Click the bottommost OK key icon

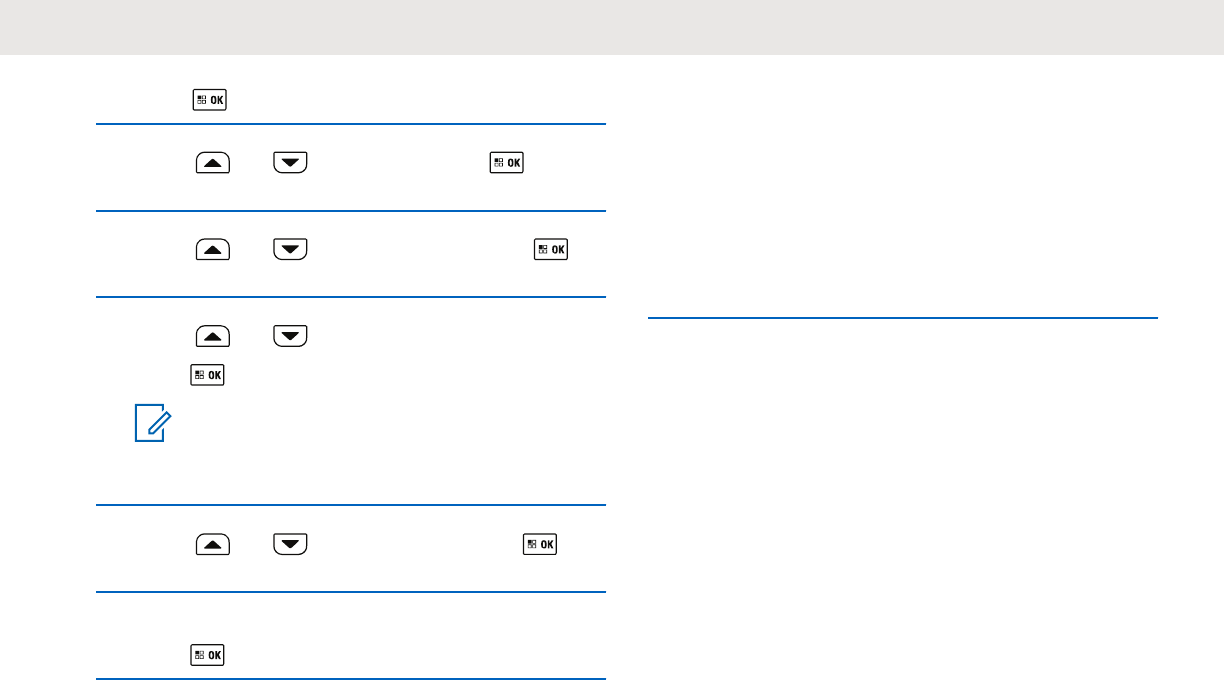click(209, 655)
